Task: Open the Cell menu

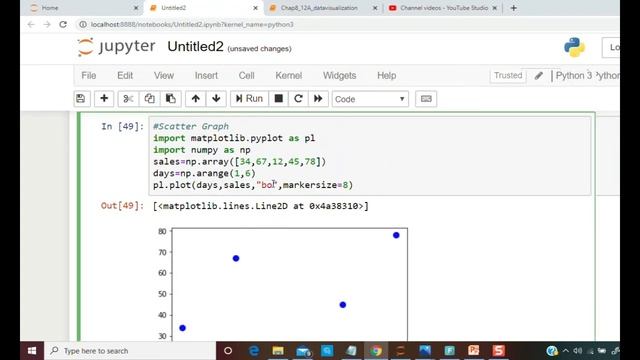Action: click(x=247, y=76)
